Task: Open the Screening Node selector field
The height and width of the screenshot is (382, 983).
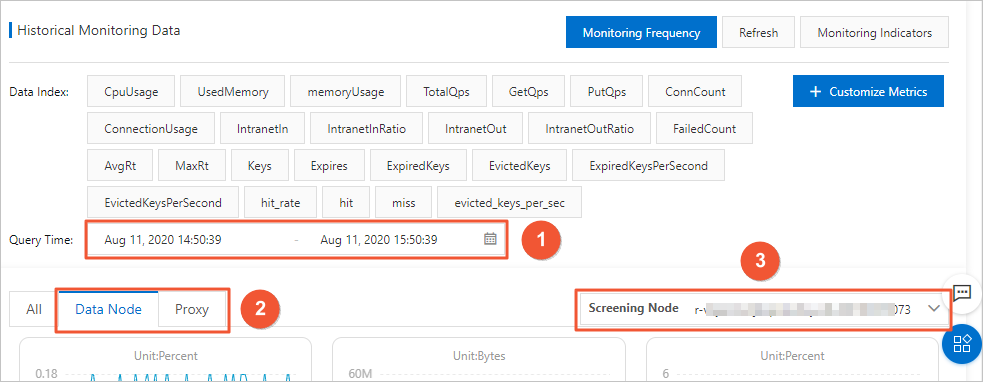Action: pos(763,309)
